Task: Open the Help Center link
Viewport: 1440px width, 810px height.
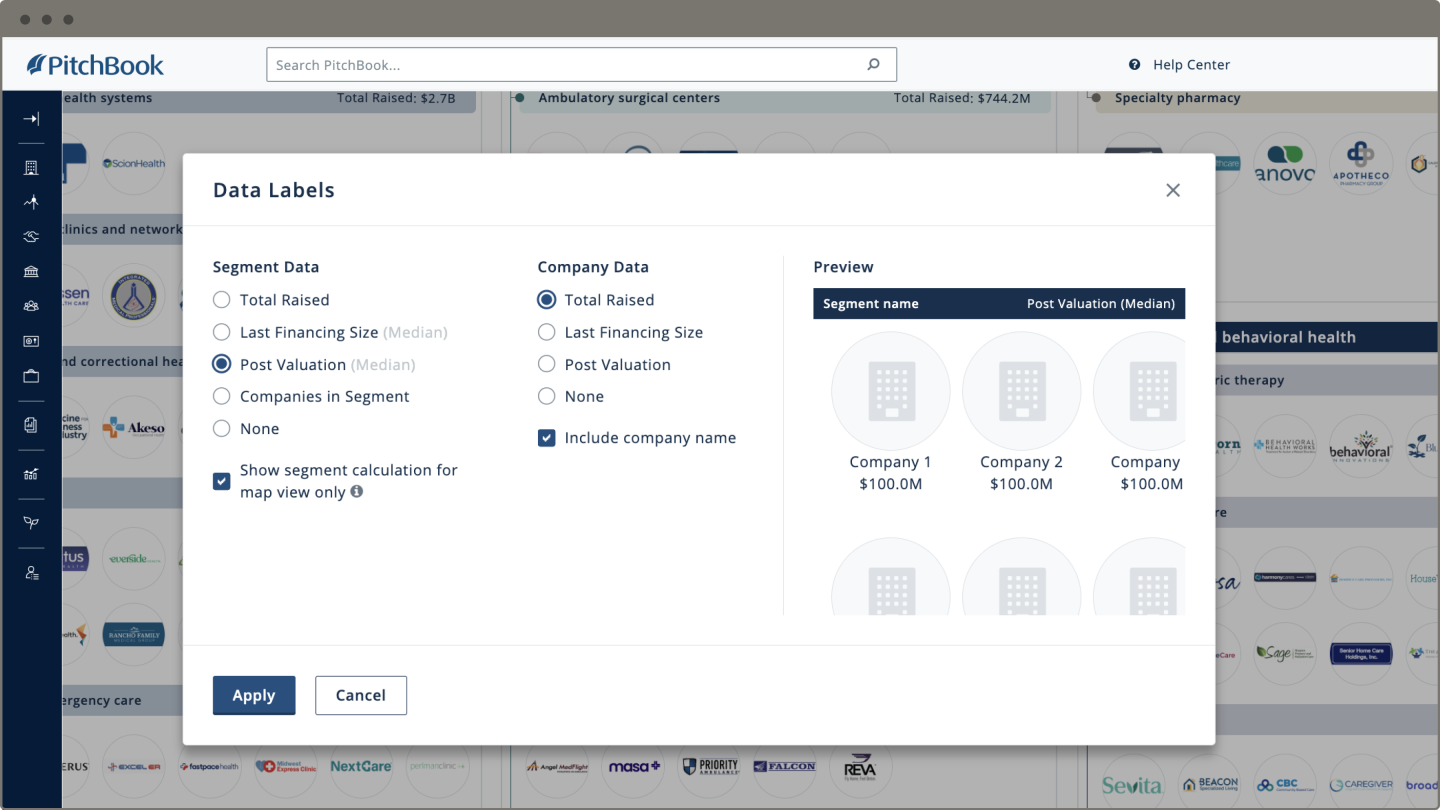Action: [x=1191, y=65]
